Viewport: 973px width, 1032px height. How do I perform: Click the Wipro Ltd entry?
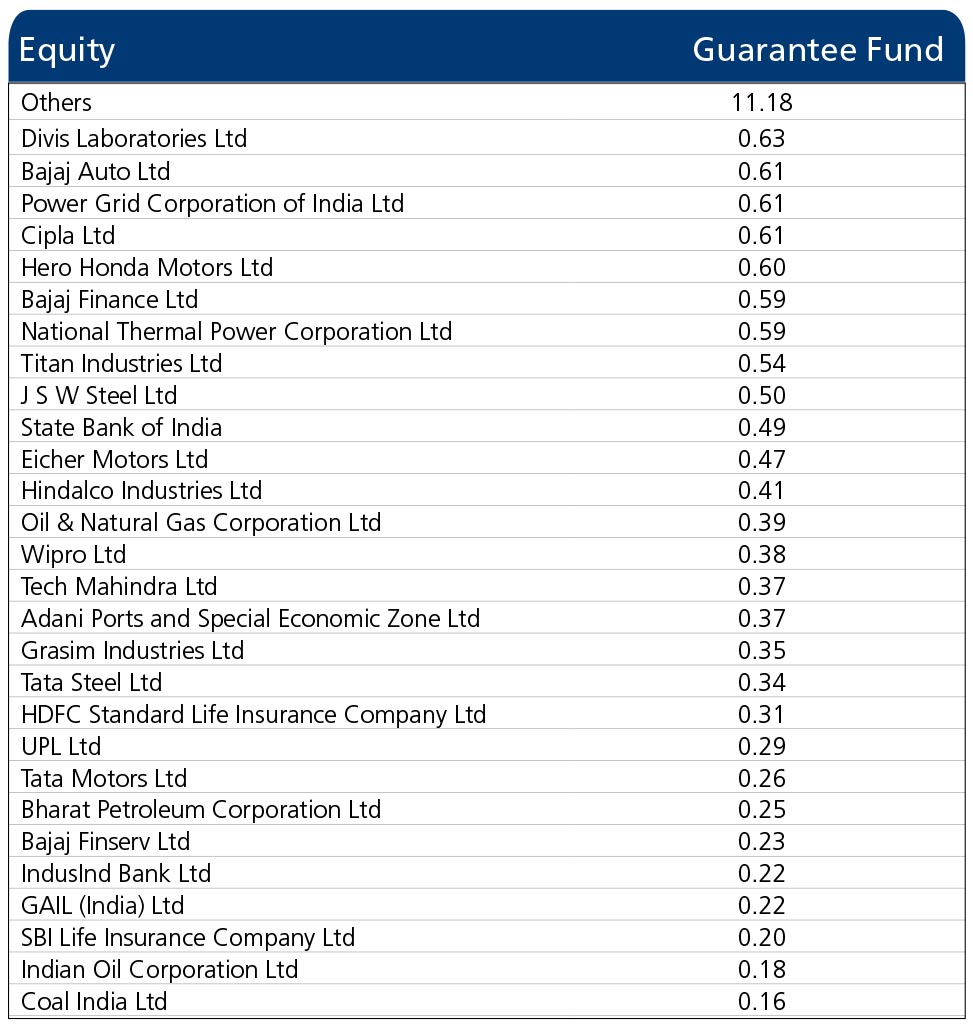(74, 554)
